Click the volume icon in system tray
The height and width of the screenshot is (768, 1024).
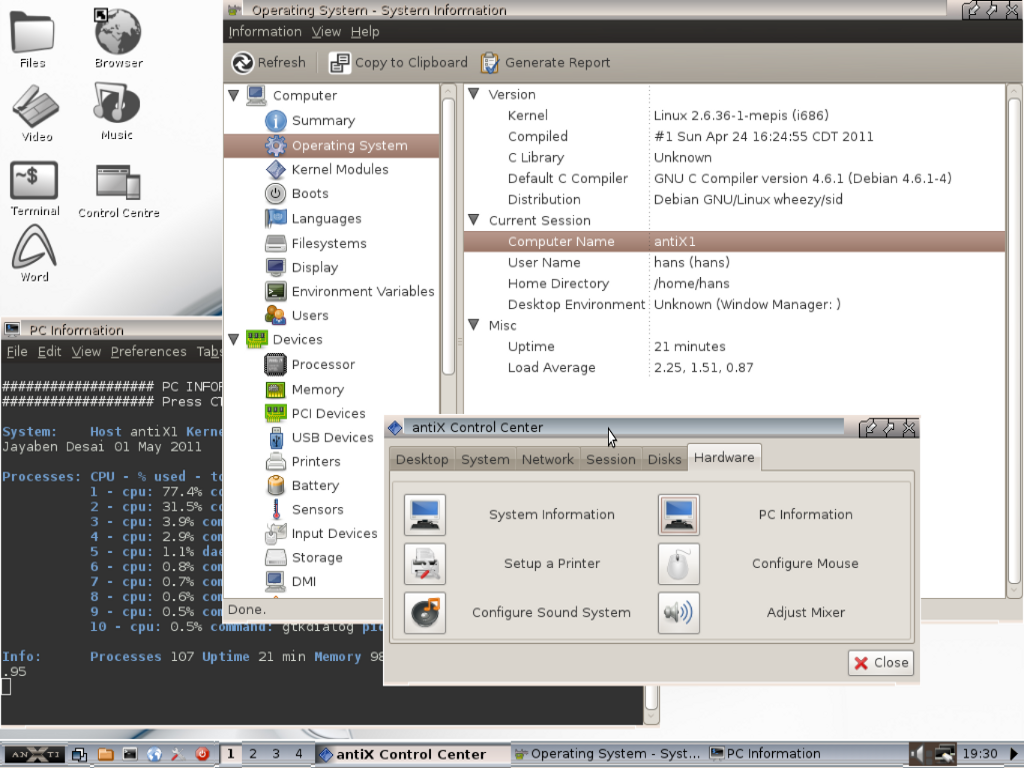point(918,754)
